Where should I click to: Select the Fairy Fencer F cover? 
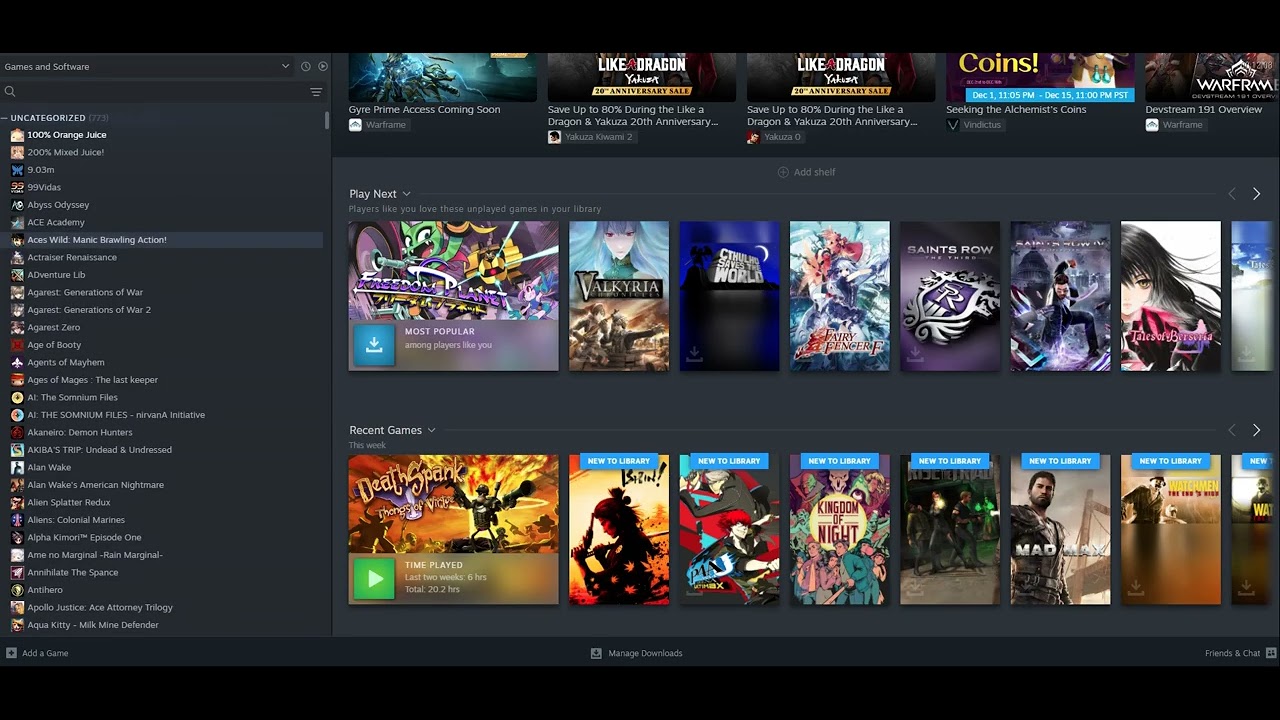(x=840, y=296)
